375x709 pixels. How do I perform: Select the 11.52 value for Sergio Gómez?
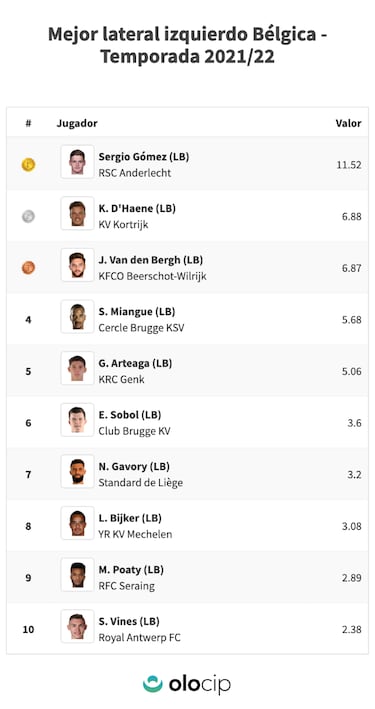coord(349,165)
